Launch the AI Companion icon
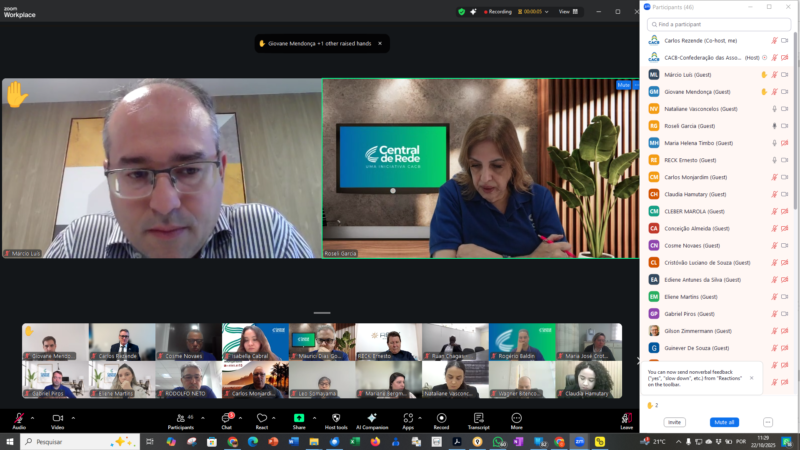This screenshot has width=800, height=450. tap(372, 420)
